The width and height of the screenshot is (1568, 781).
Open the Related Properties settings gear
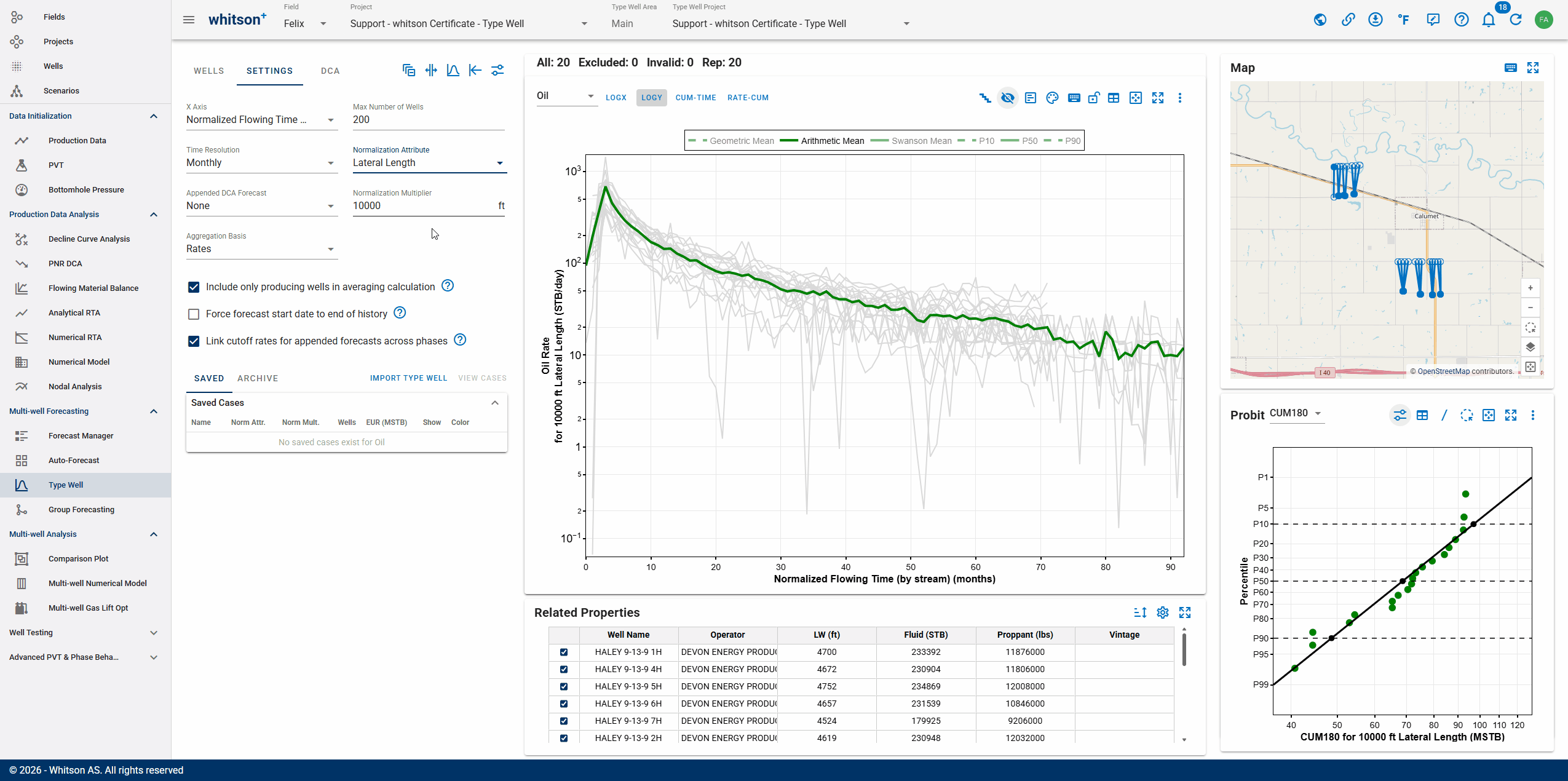(x=1162, y=613)
